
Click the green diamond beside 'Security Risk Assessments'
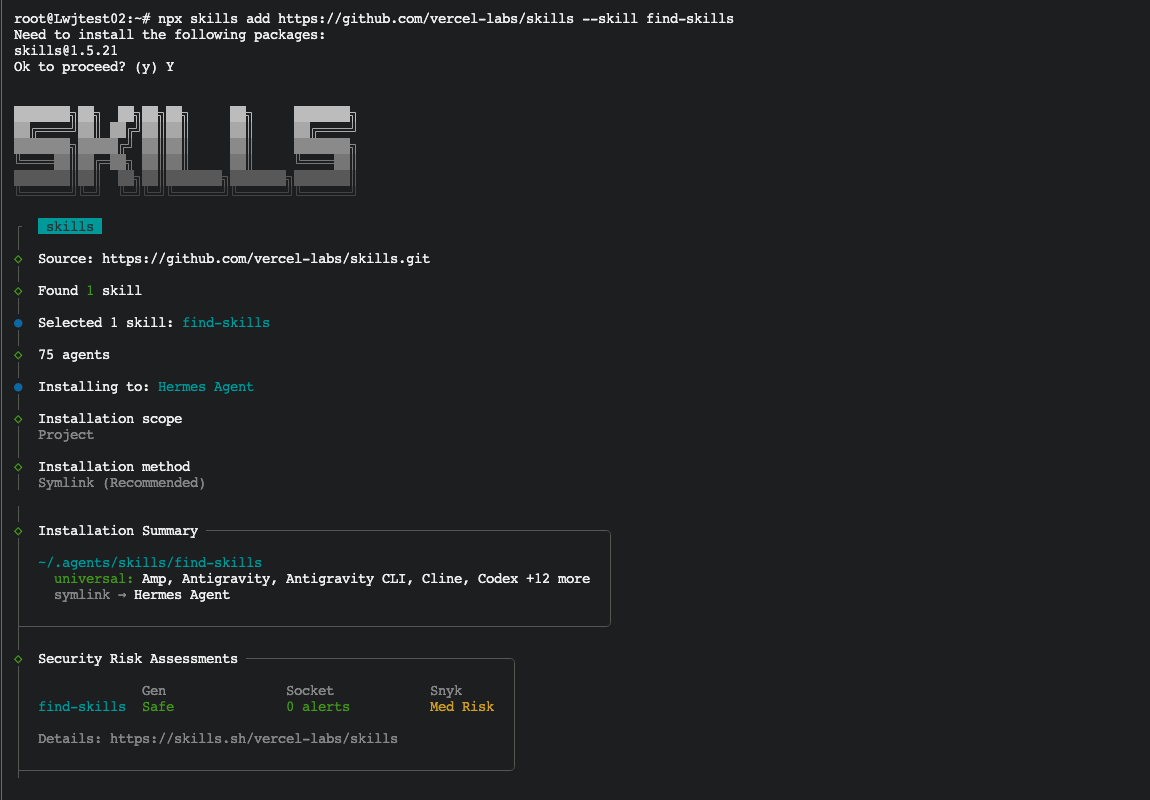coord(18,659)
